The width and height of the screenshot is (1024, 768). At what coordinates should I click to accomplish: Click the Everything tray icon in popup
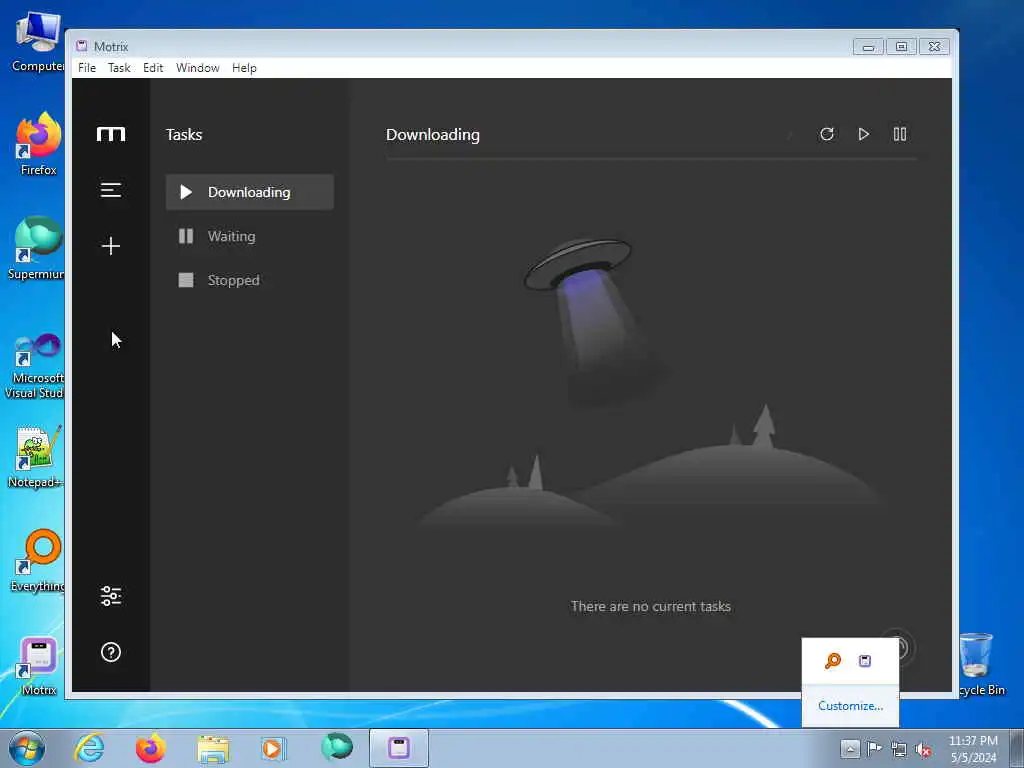[833, 661]
